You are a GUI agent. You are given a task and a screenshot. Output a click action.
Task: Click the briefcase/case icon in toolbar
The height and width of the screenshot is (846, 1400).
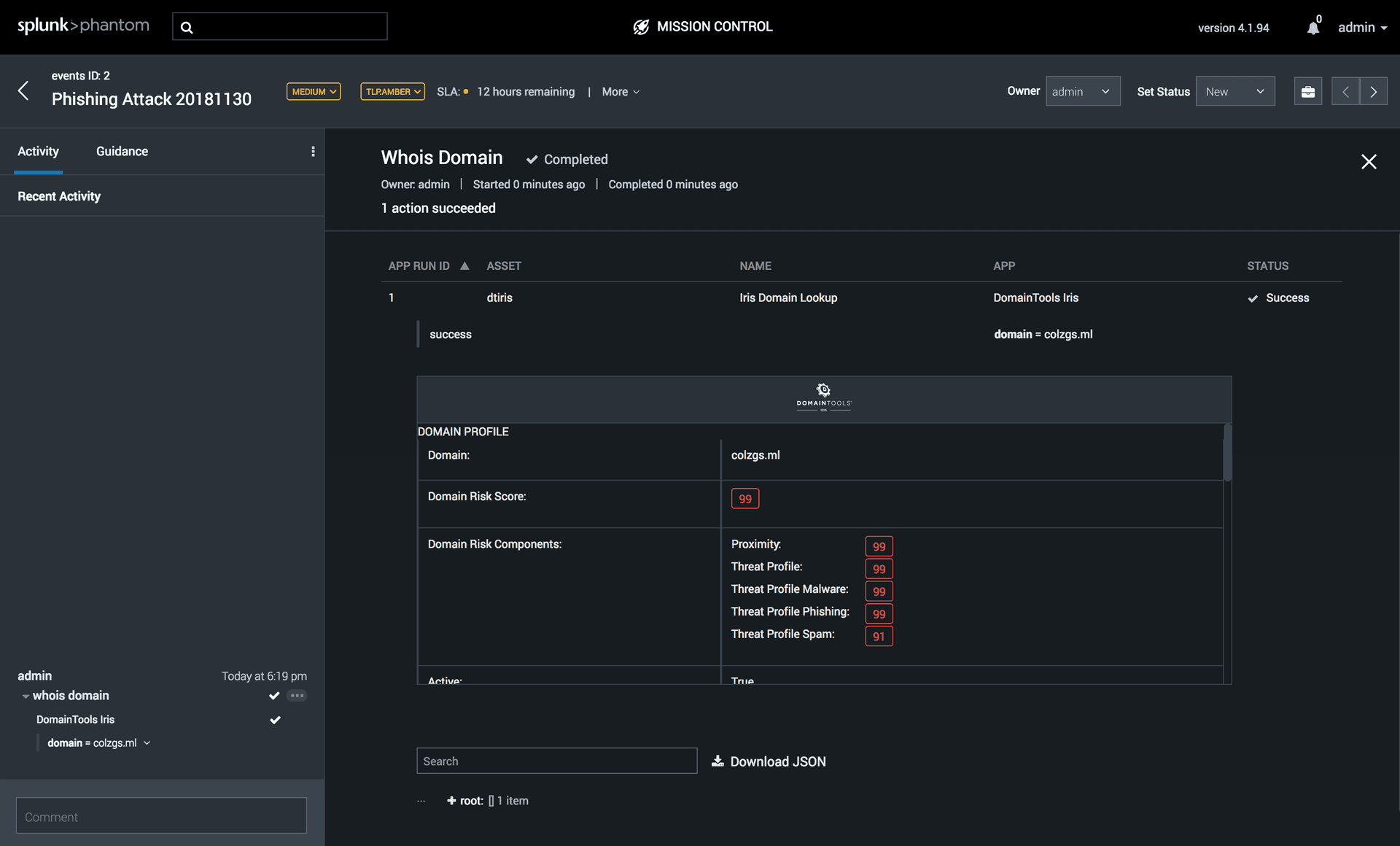(1308, 90)
